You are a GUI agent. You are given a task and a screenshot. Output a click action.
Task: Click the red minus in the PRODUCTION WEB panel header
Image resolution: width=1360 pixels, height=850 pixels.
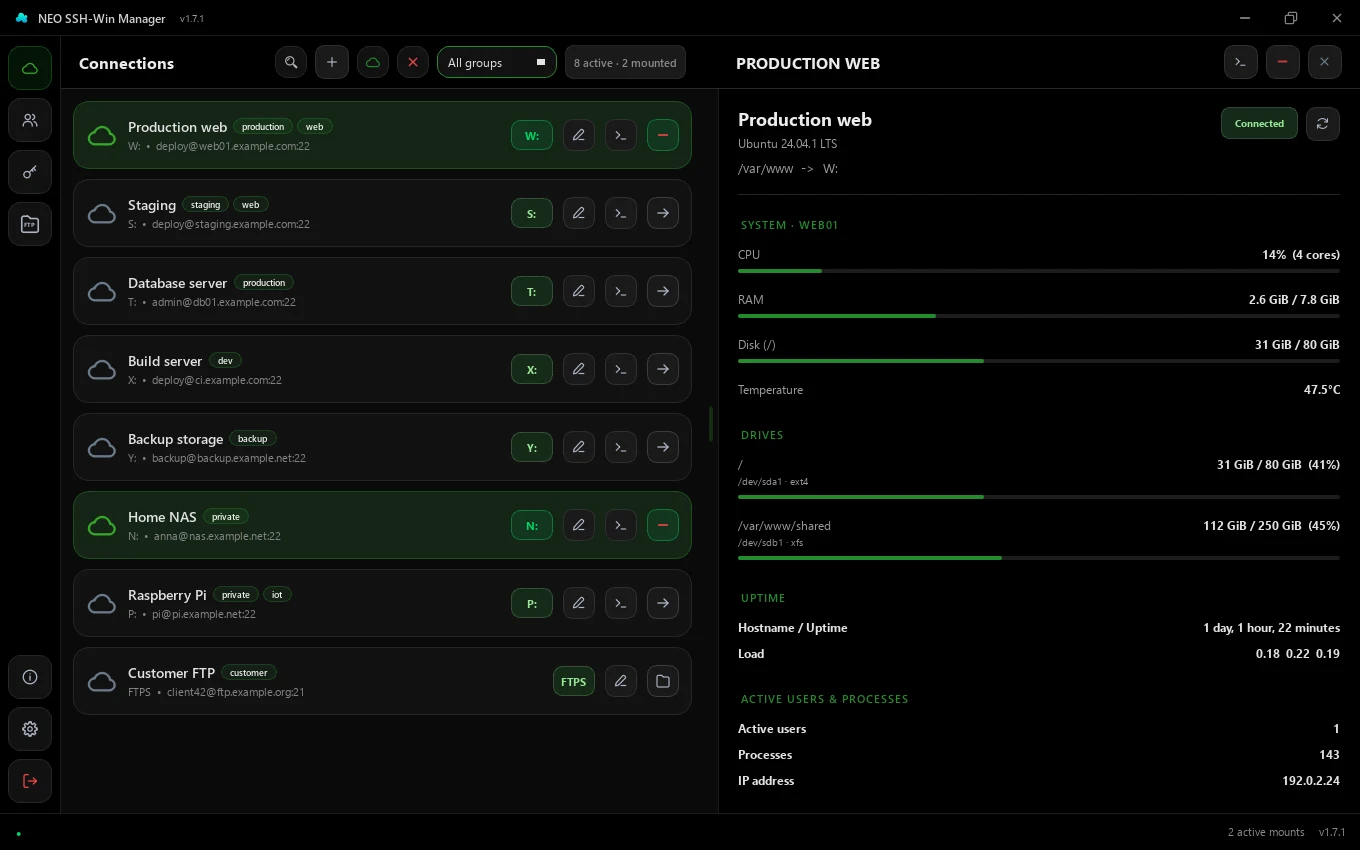(1283, 62)
